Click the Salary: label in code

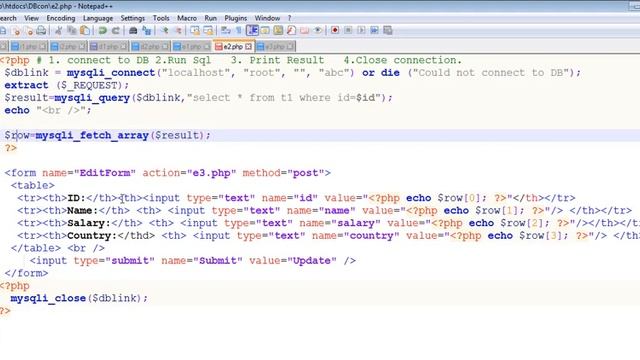coord(89,223)
